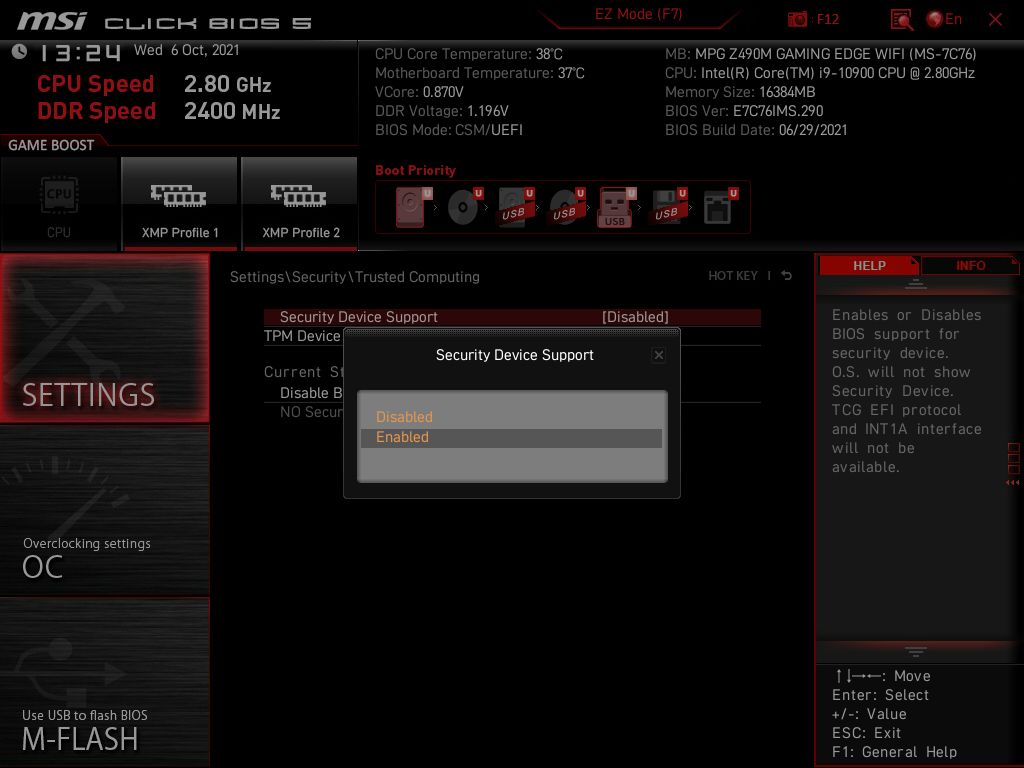The width and height of the screenshot is (1024, 768).
Task: Click the help panel upper scroll handle
Action: click(x=915, y=284)
